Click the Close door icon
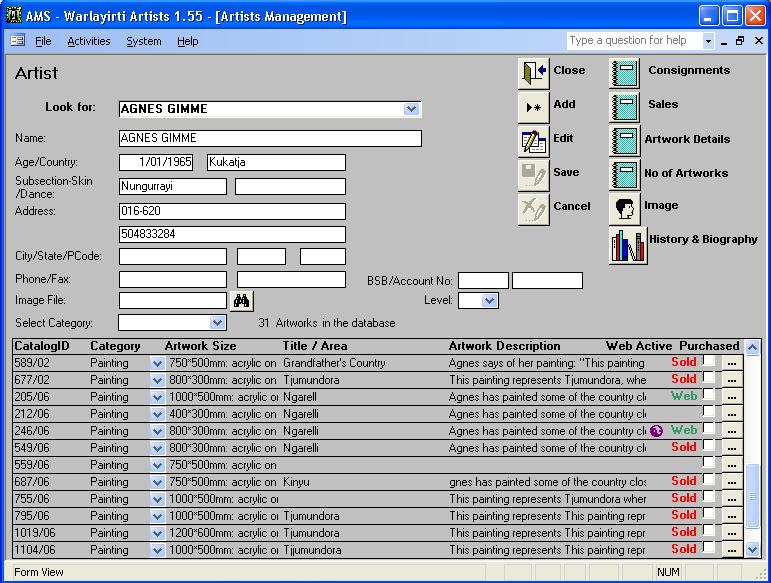 click(x=534, y=73)
